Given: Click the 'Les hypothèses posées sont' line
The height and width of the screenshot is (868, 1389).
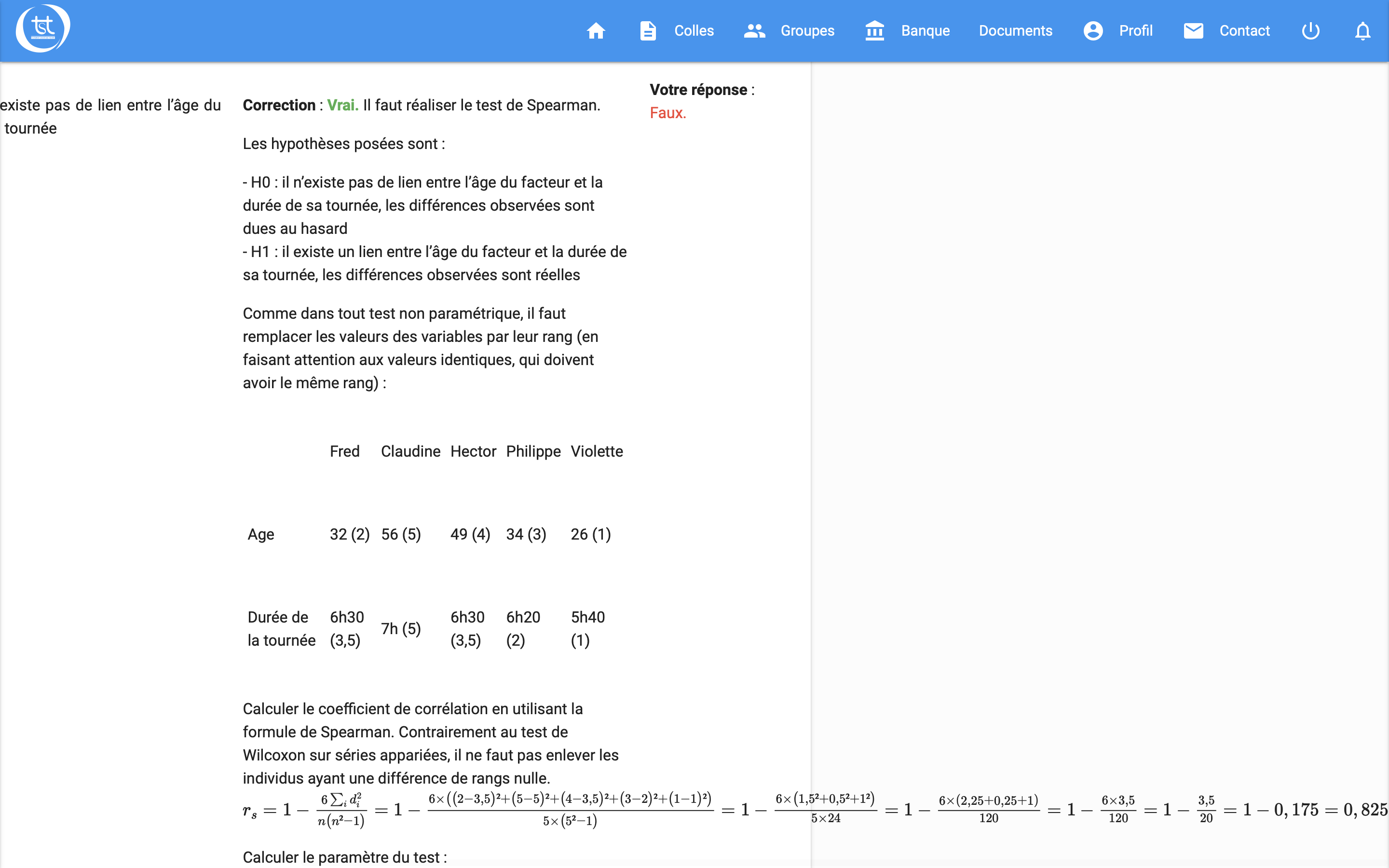Looking at the screenshot, I should click(x=343, y=144).
